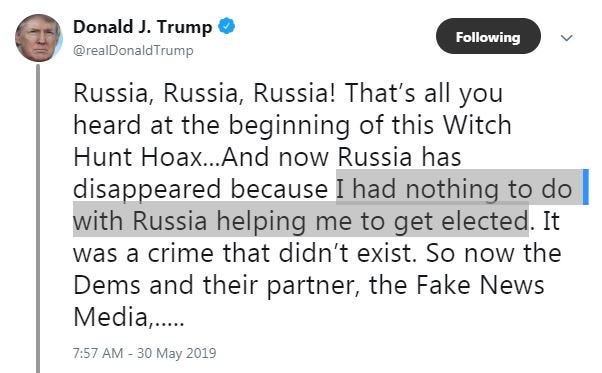Open the profile avatar photo
This screenshot has height=373, width=602.
coord(38,38)
